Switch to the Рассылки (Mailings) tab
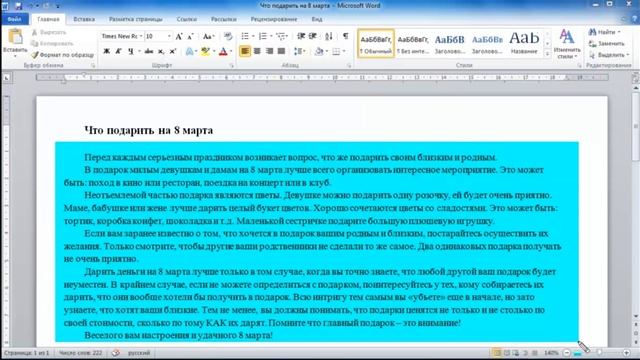 click(224, 19)
